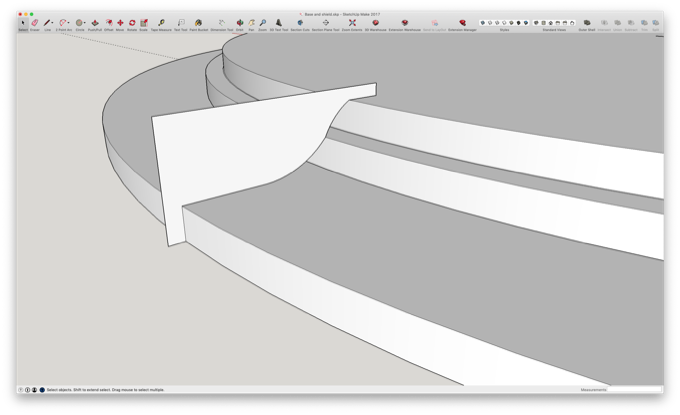Pick the Tape Measure tool

[x=161, y=23]
